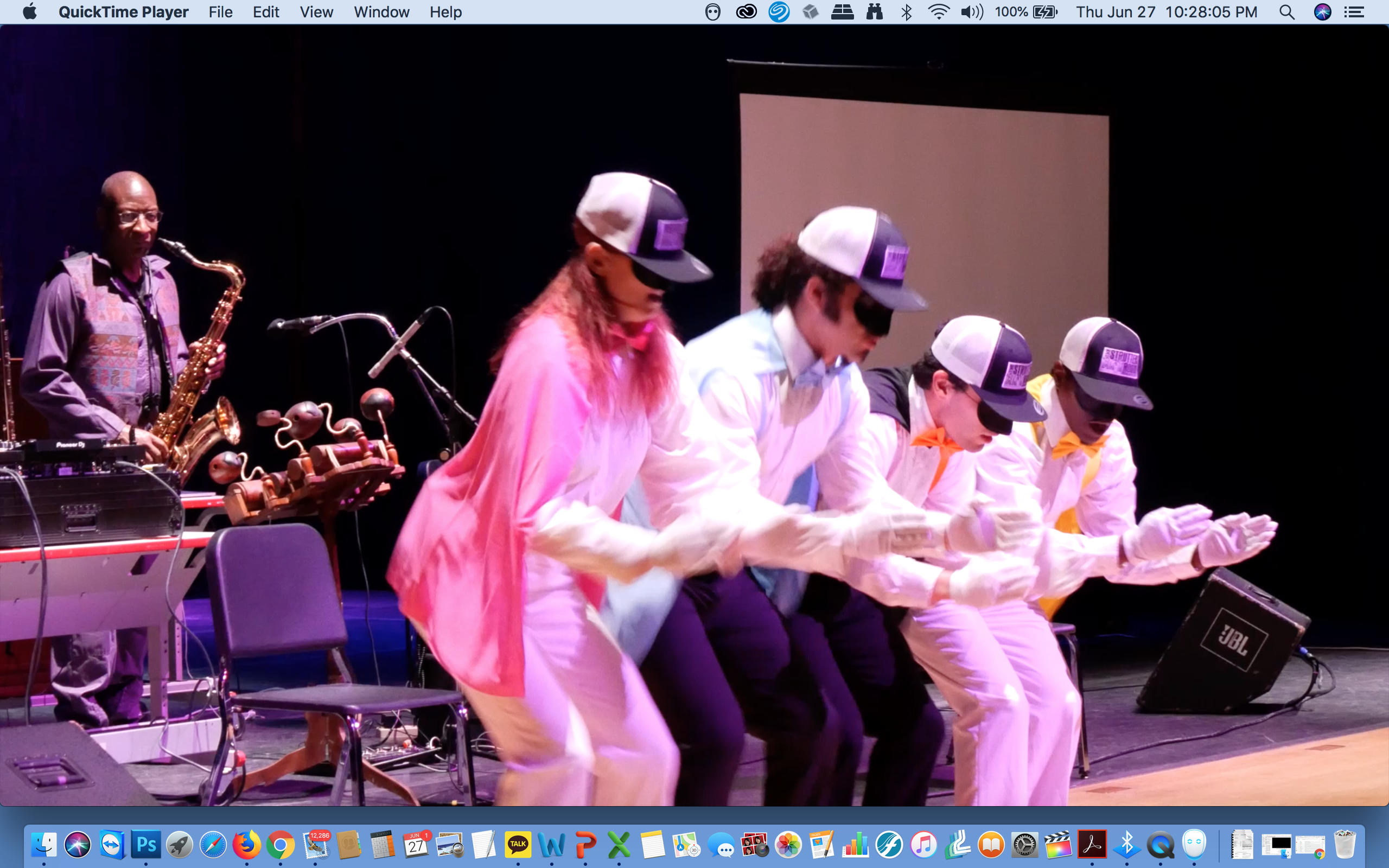1389x868 pixels.
Task: Click the Spotlight search magnifier icon
Action: pyautogui.click(x=1286, y=12)
